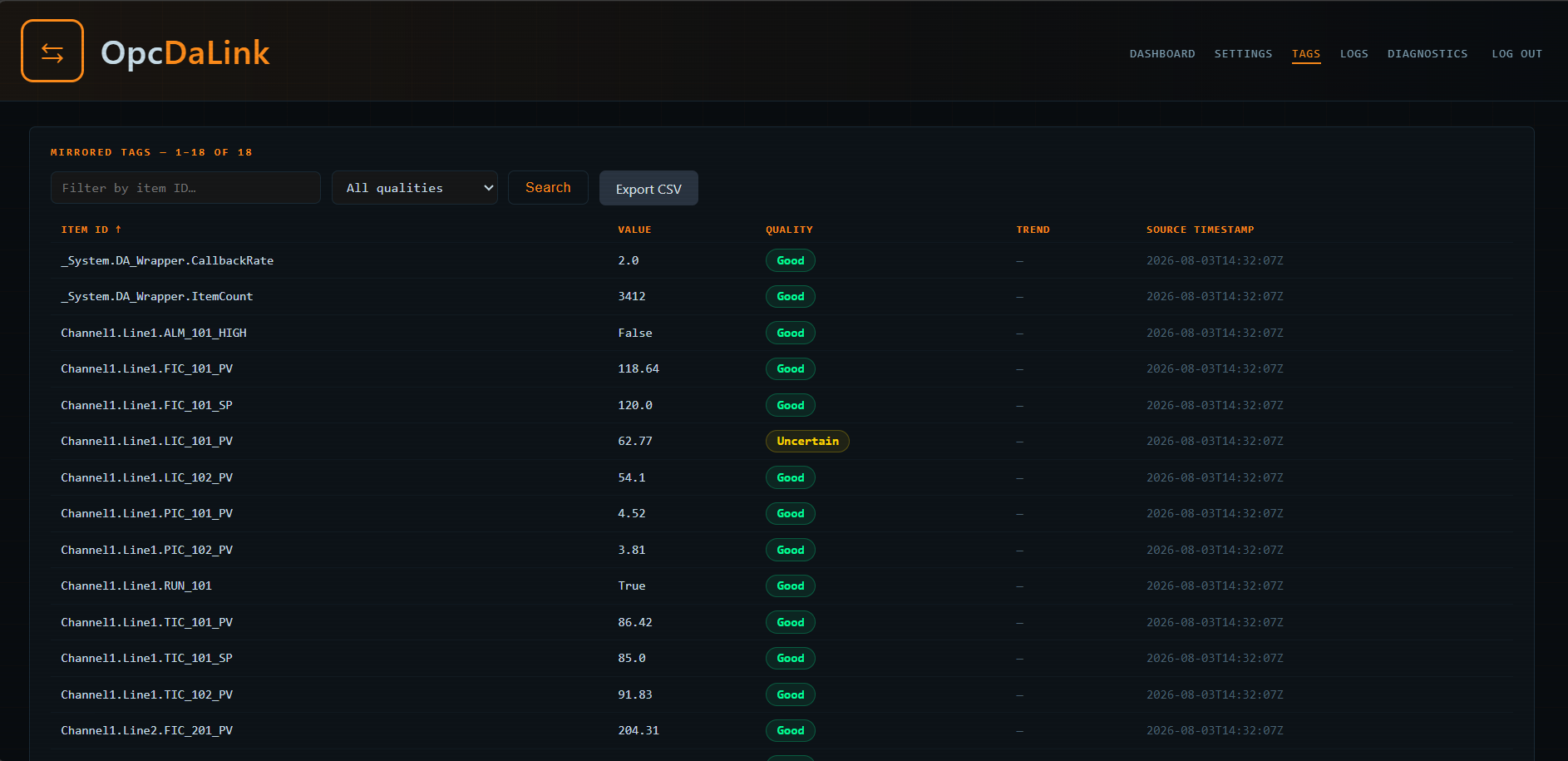Image resolution: width=1568 pixels, height=761 pixels.
Task: Select _System.DA_Wrapper.CallbackRate item
Action: (x=167, y=260)
